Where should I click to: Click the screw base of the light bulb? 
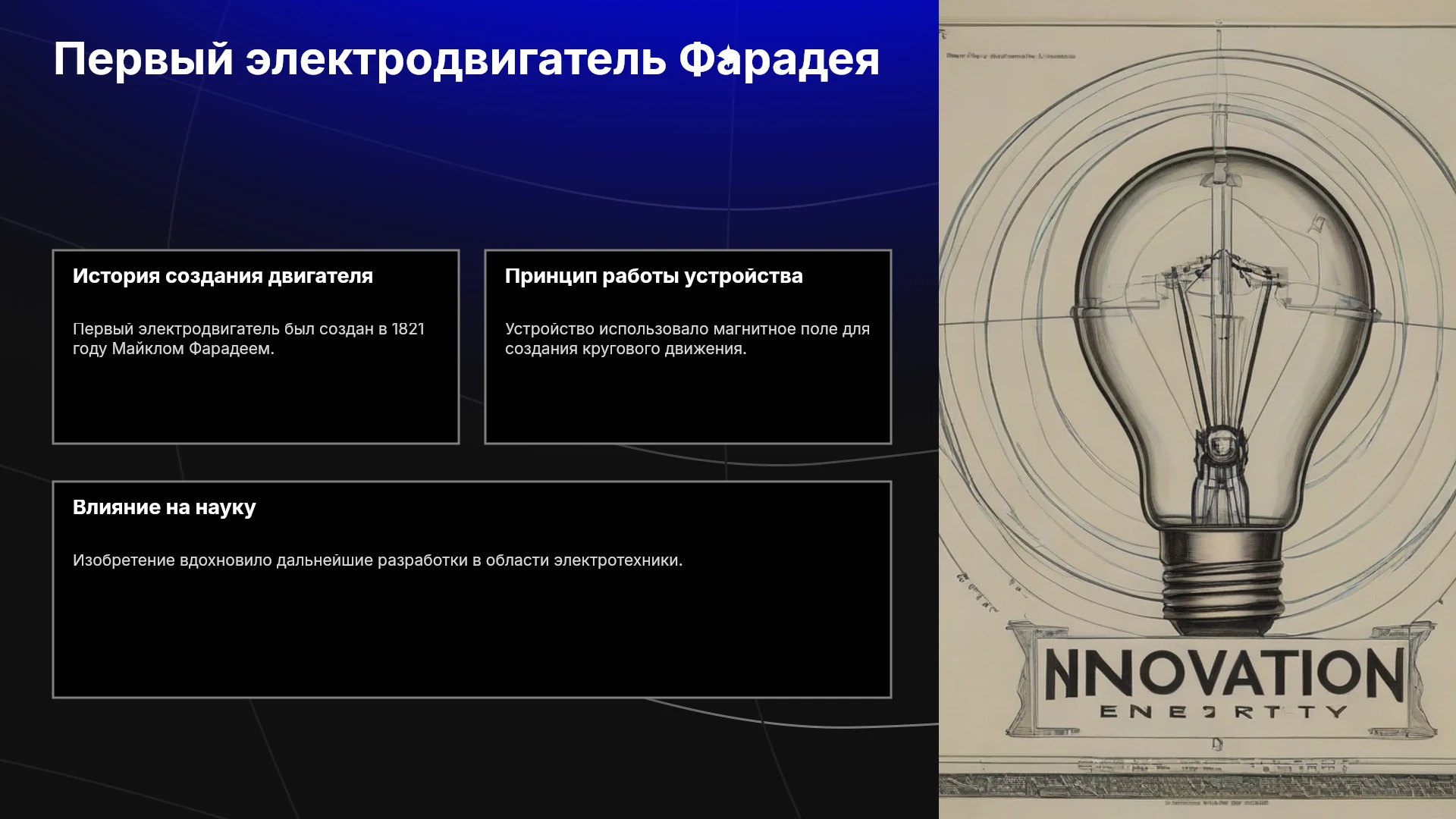(1222, 580)
